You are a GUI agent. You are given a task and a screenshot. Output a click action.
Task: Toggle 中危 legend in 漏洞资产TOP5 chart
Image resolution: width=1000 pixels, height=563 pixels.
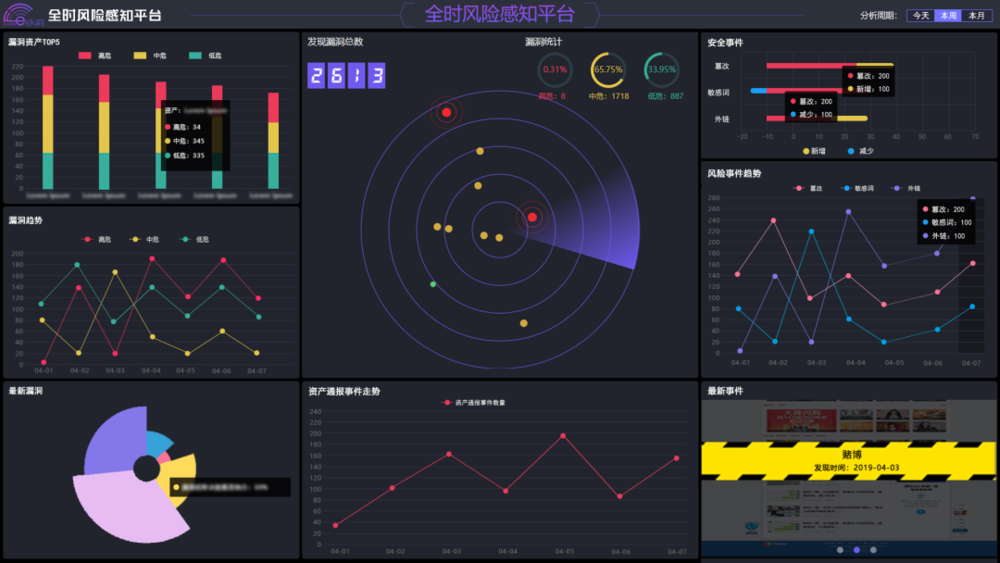(150, 55)
